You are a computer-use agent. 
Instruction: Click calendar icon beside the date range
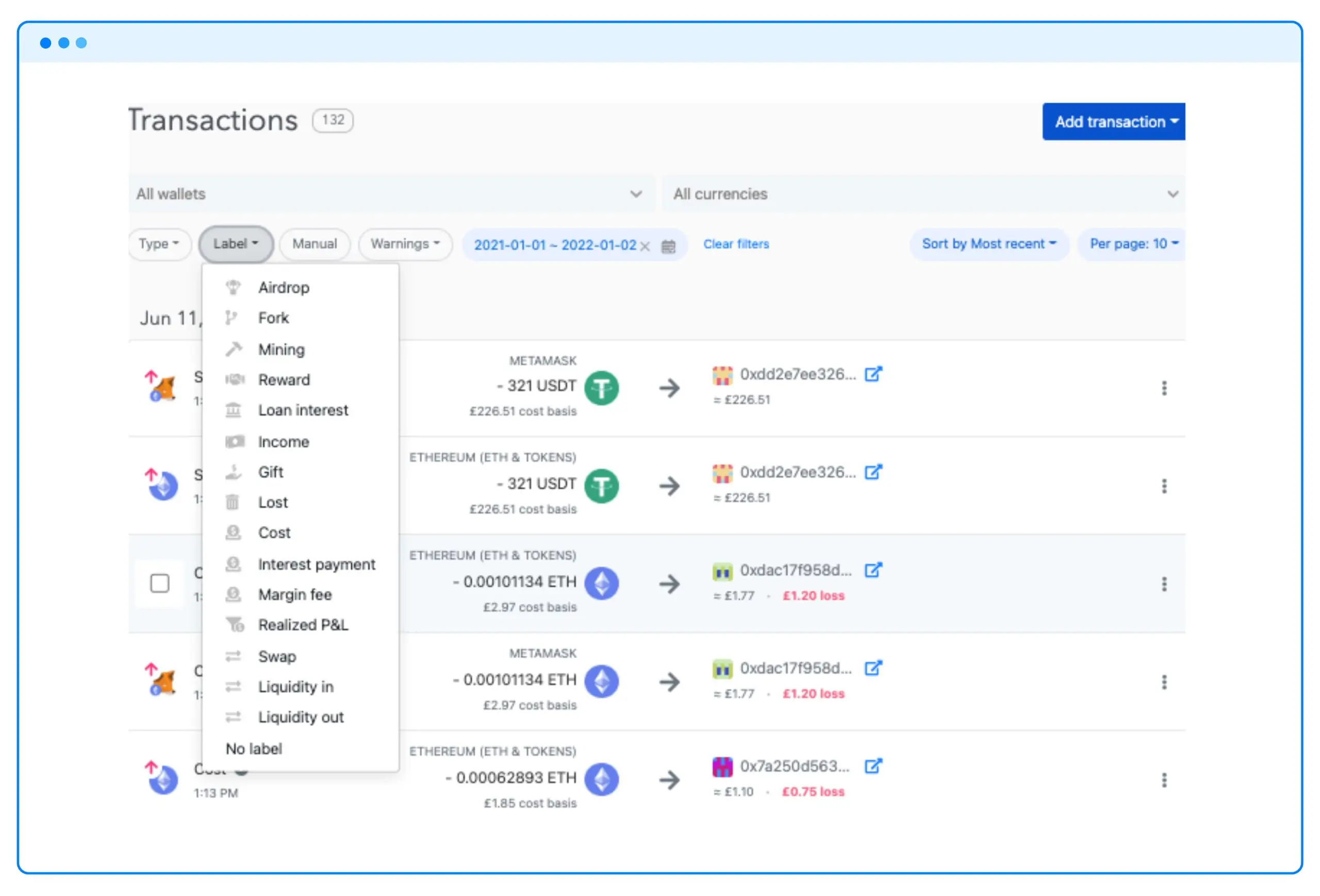pyautogui.click(x=669, y=246)
